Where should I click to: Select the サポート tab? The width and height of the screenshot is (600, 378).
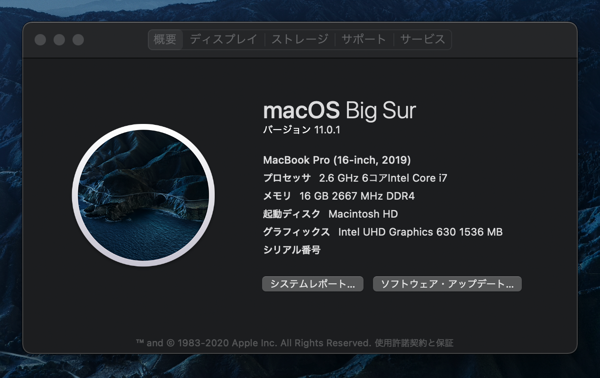click(364, 39)
